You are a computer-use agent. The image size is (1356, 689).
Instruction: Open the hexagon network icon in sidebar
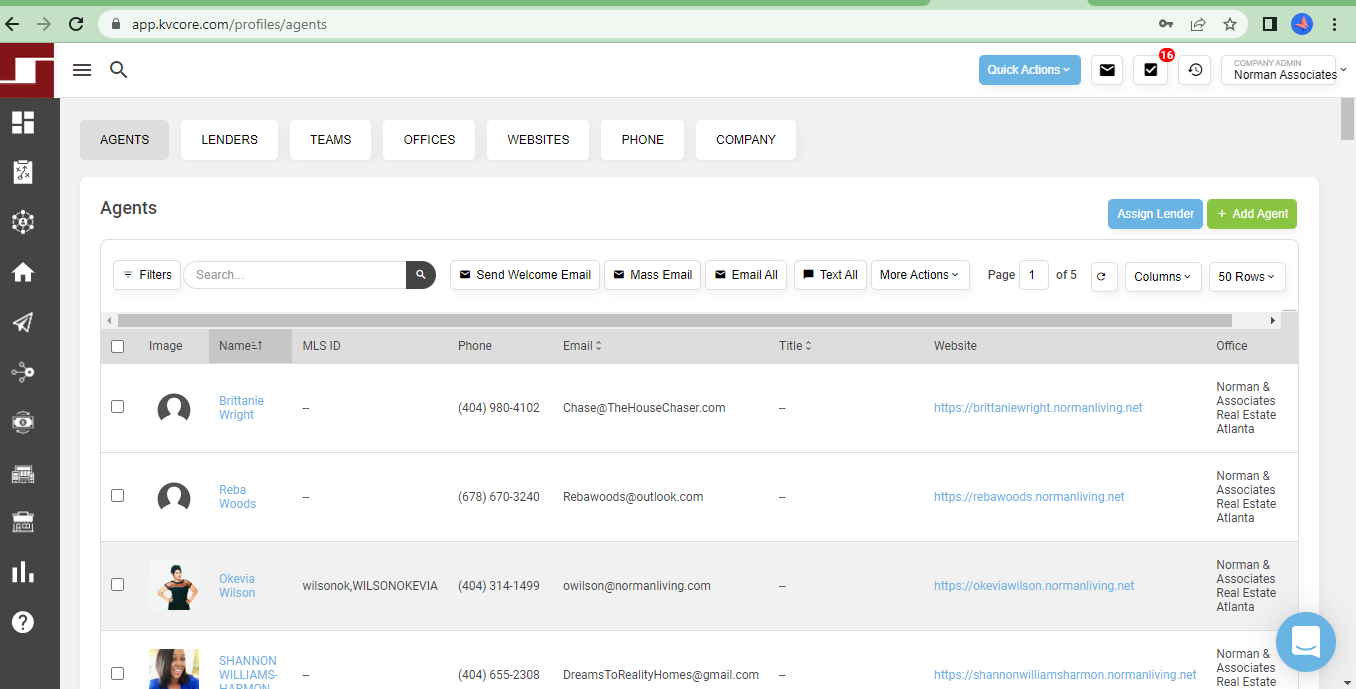click(x=23, y=222)
